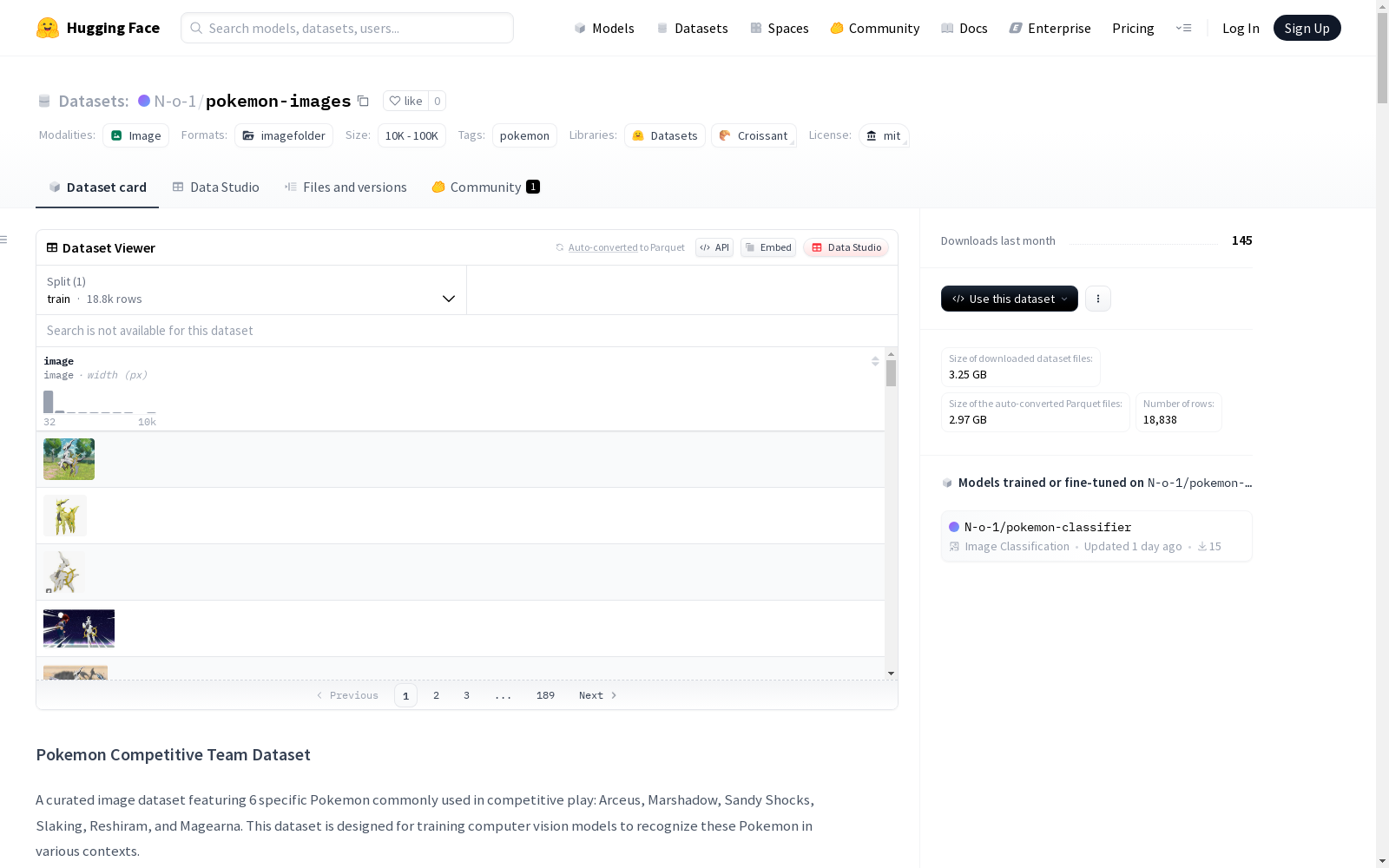
Task: Open the navigation overflow menu icon
Action: tap(1183, 28)
